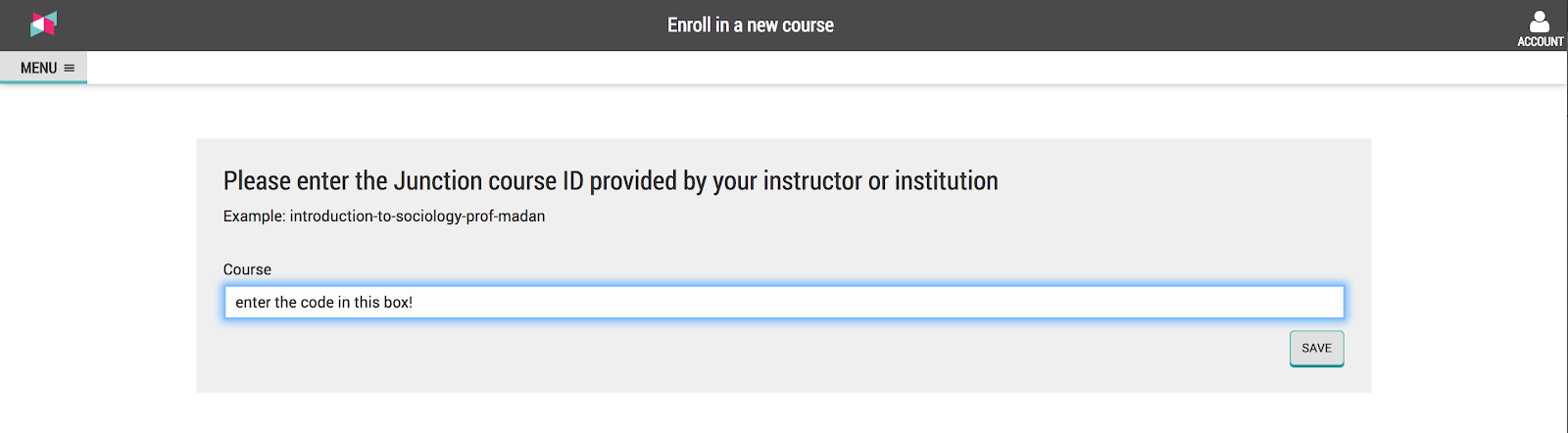Image resolution: width=1568 pixels, height=433 pixels.
Task: Click the 'Course' field label
Action: [x=247, y=269]
